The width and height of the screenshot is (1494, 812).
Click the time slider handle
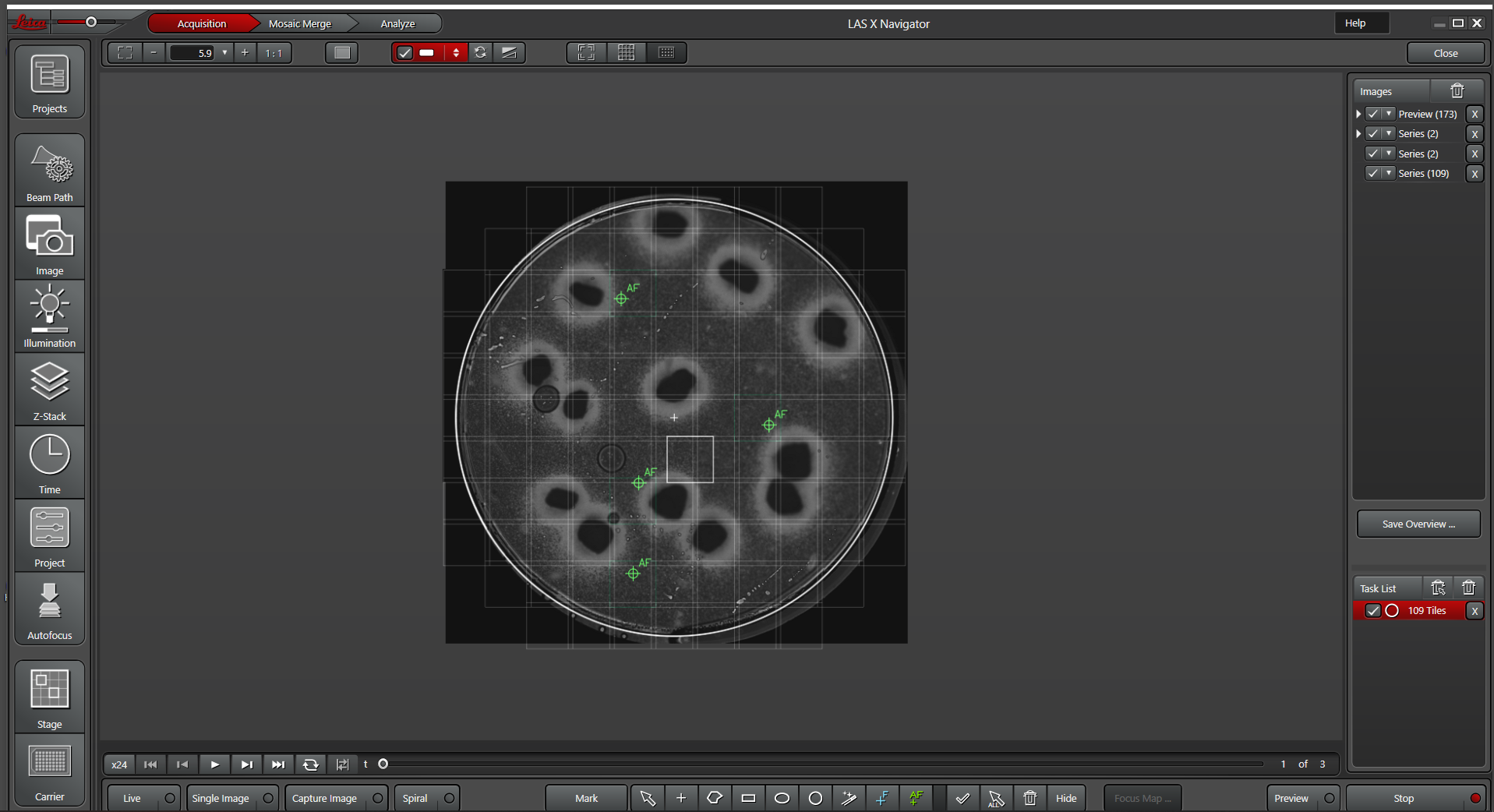[x=383, y=764]
